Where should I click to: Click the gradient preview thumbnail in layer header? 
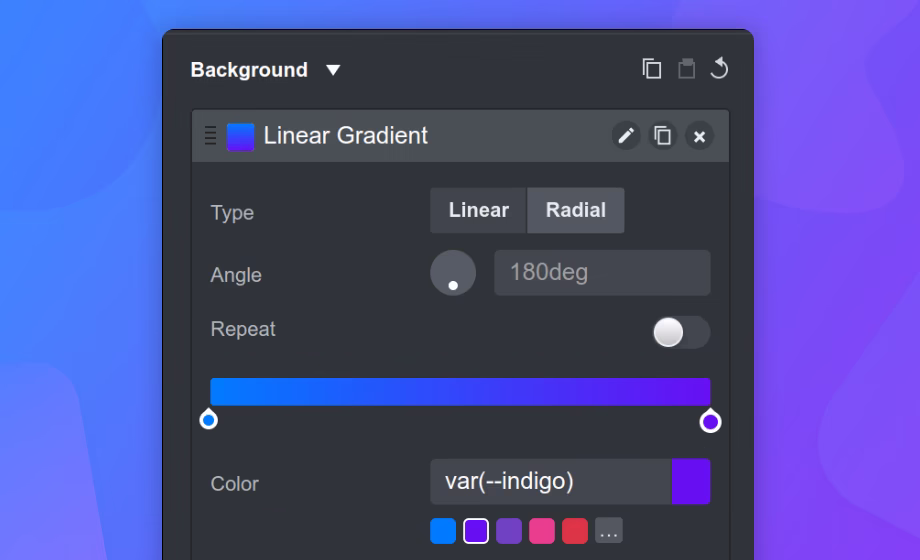240,137
